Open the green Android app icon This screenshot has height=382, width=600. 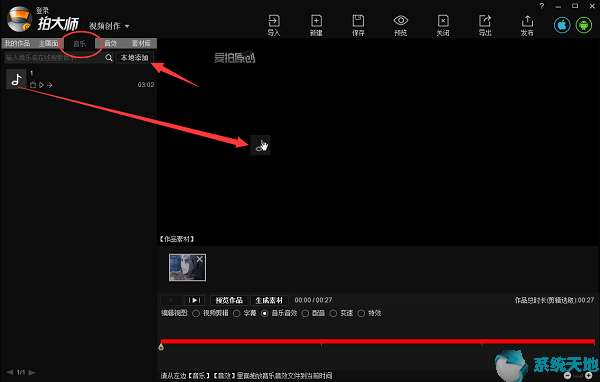pyautogui.click(x=584, y=25)
